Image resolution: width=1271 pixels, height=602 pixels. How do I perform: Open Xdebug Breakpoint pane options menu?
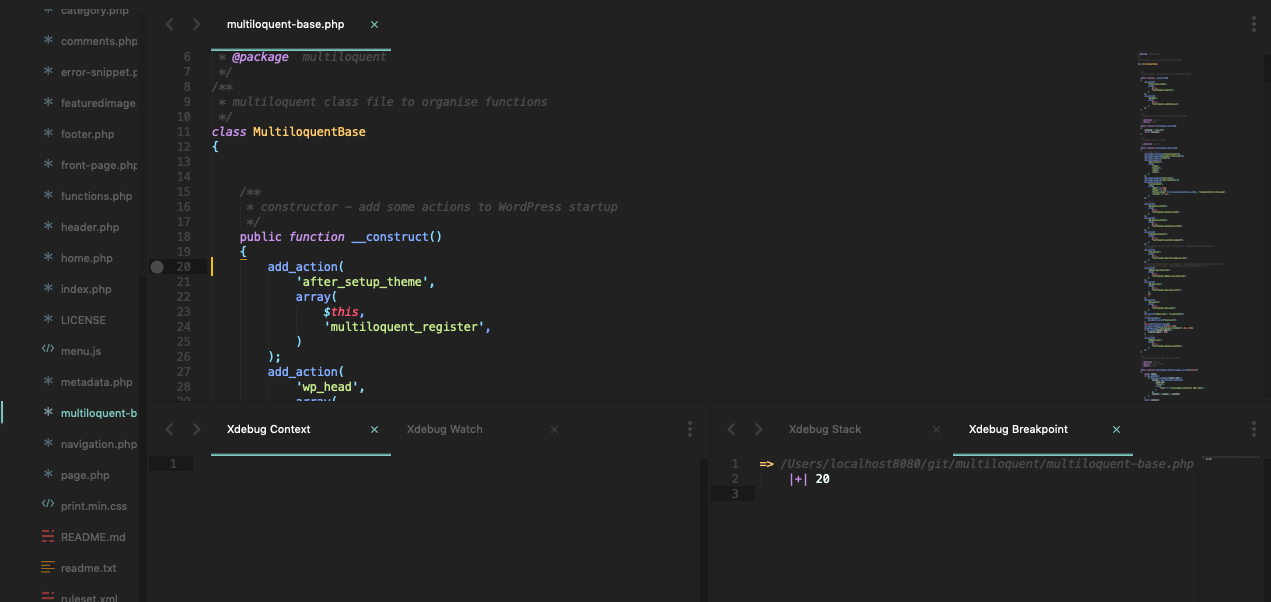point(1254,429)
